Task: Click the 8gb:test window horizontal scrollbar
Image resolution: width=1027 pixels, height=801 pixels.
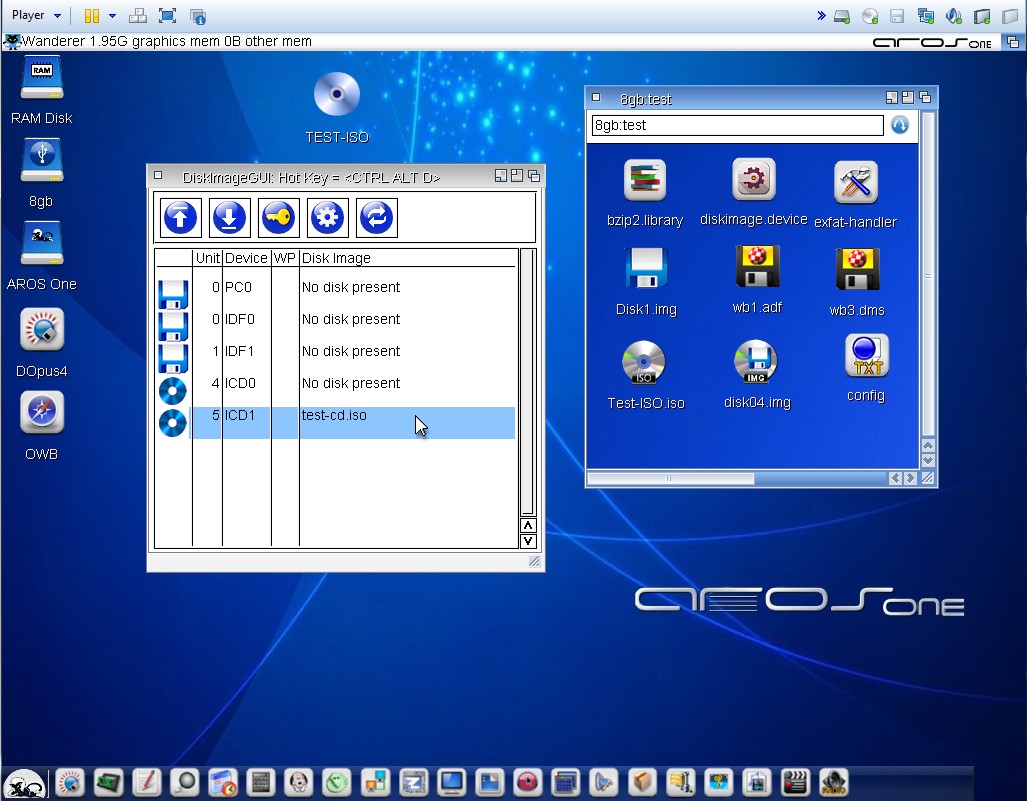Action: tap(670, 479)
